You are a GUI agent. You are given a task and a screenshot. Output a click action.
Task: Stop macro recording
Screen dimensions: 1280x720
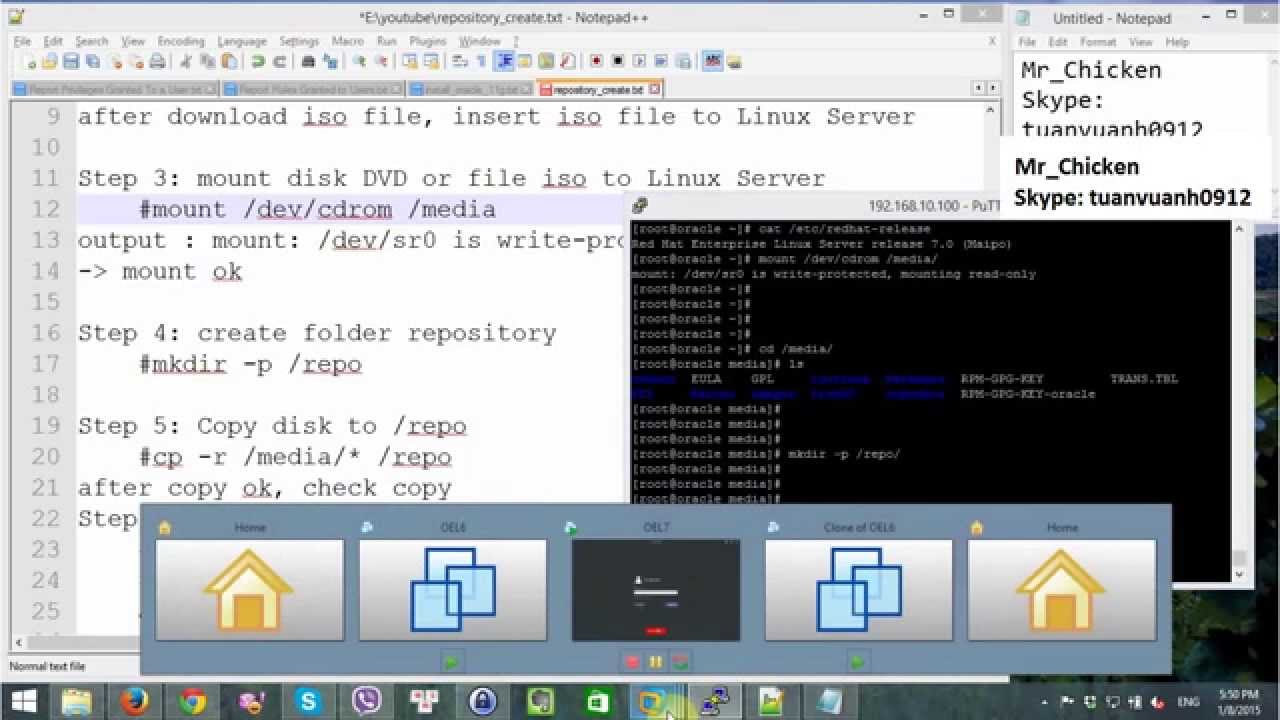click(x=618, y=61)
